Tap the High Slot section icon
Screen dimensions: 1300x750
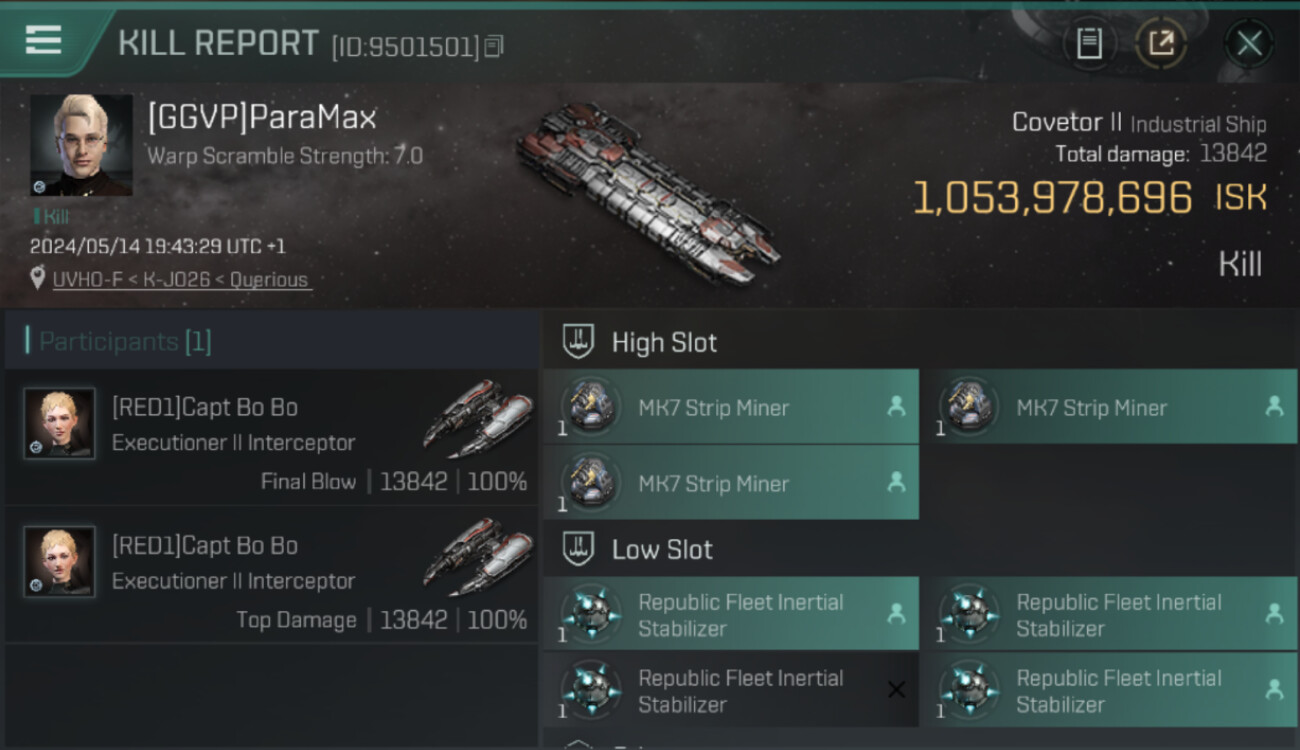click(578, 342)
